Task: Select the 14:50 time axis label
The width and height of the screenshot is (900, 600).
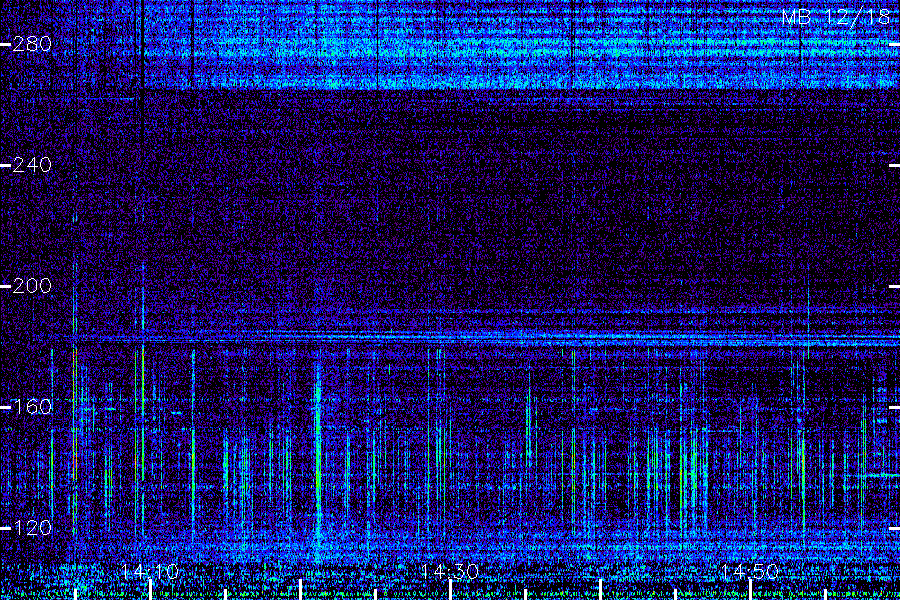Action: coord(749,572)
